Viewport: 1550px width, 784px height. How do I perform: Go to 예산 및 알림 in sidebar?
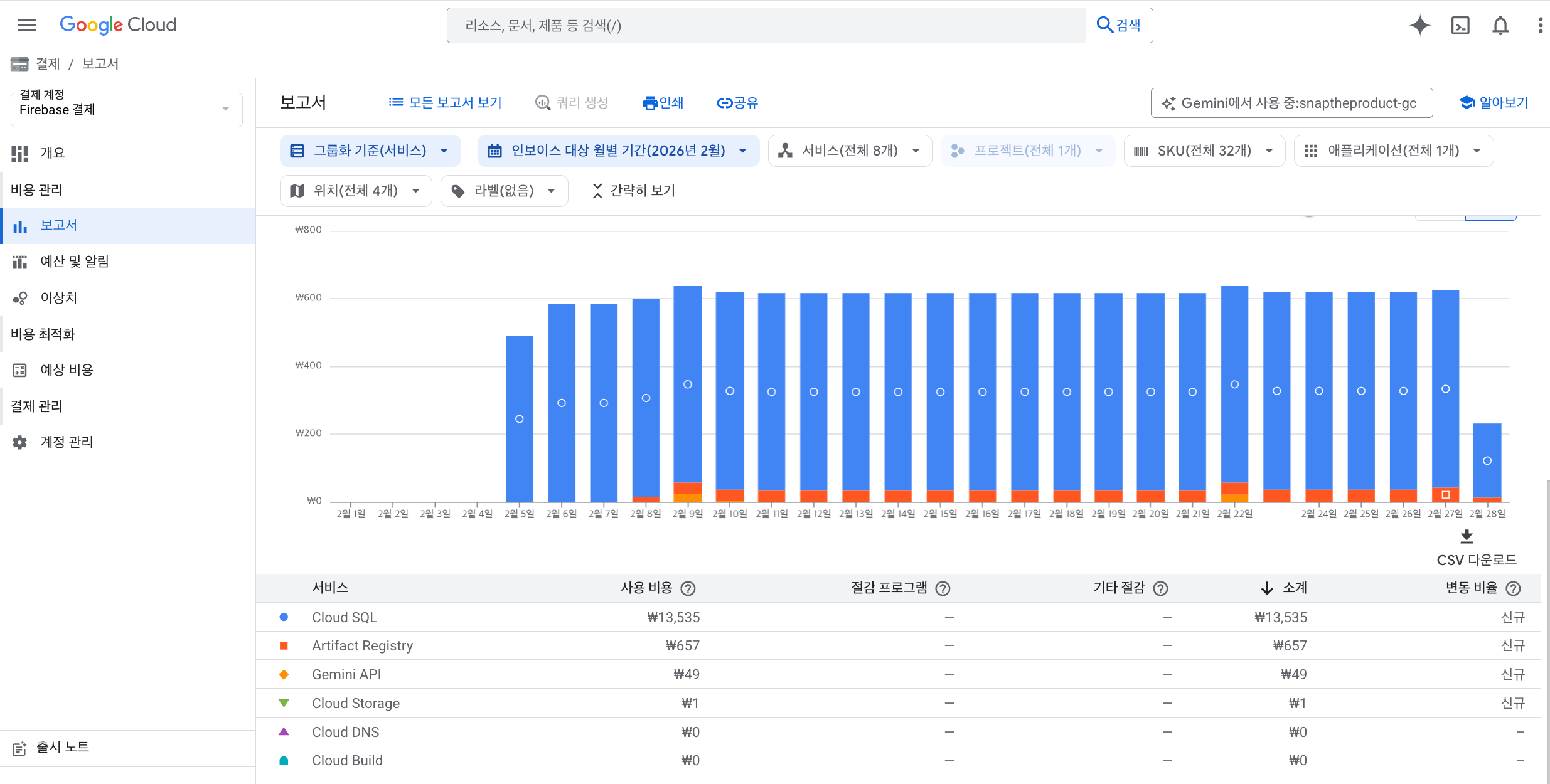(75, 262)
